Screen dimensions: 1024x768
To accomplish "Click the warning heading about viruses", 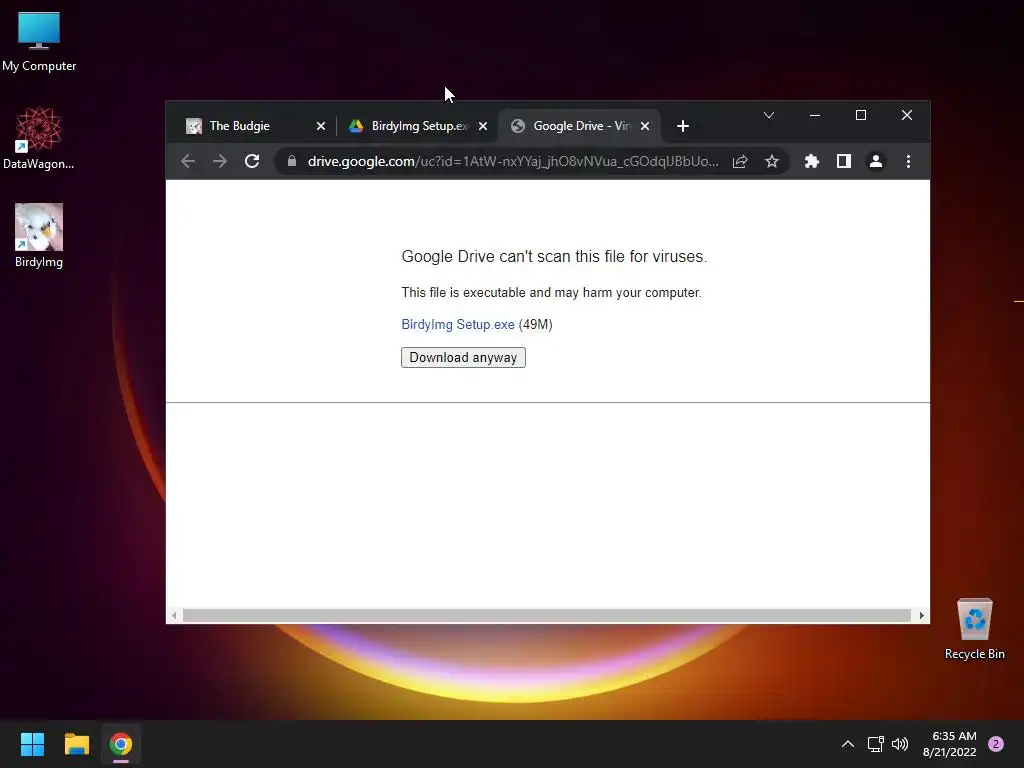I will [554, 257].
